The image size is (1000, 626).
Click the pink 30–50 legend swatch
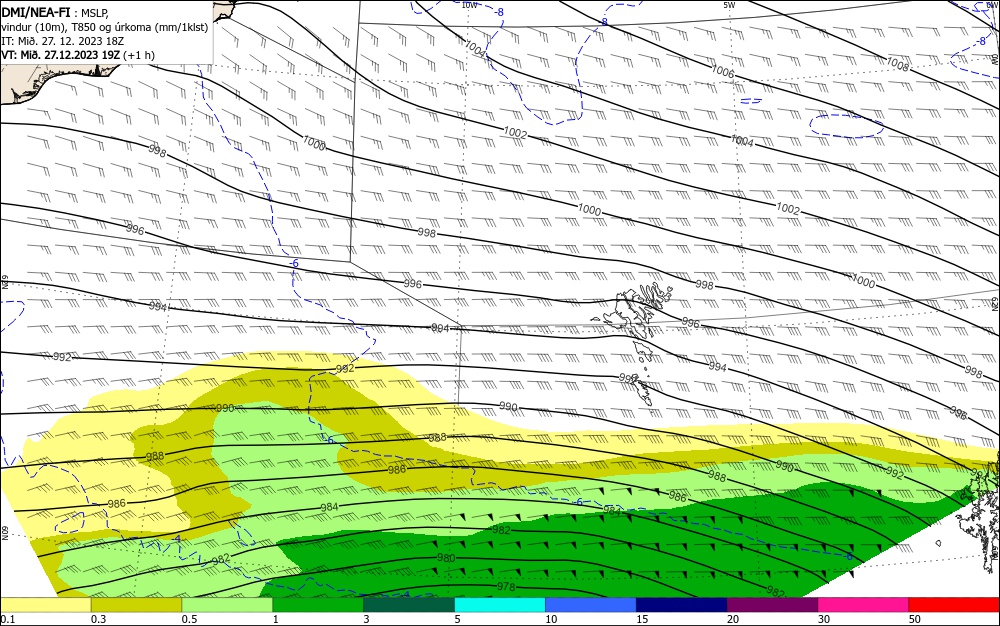864,605
